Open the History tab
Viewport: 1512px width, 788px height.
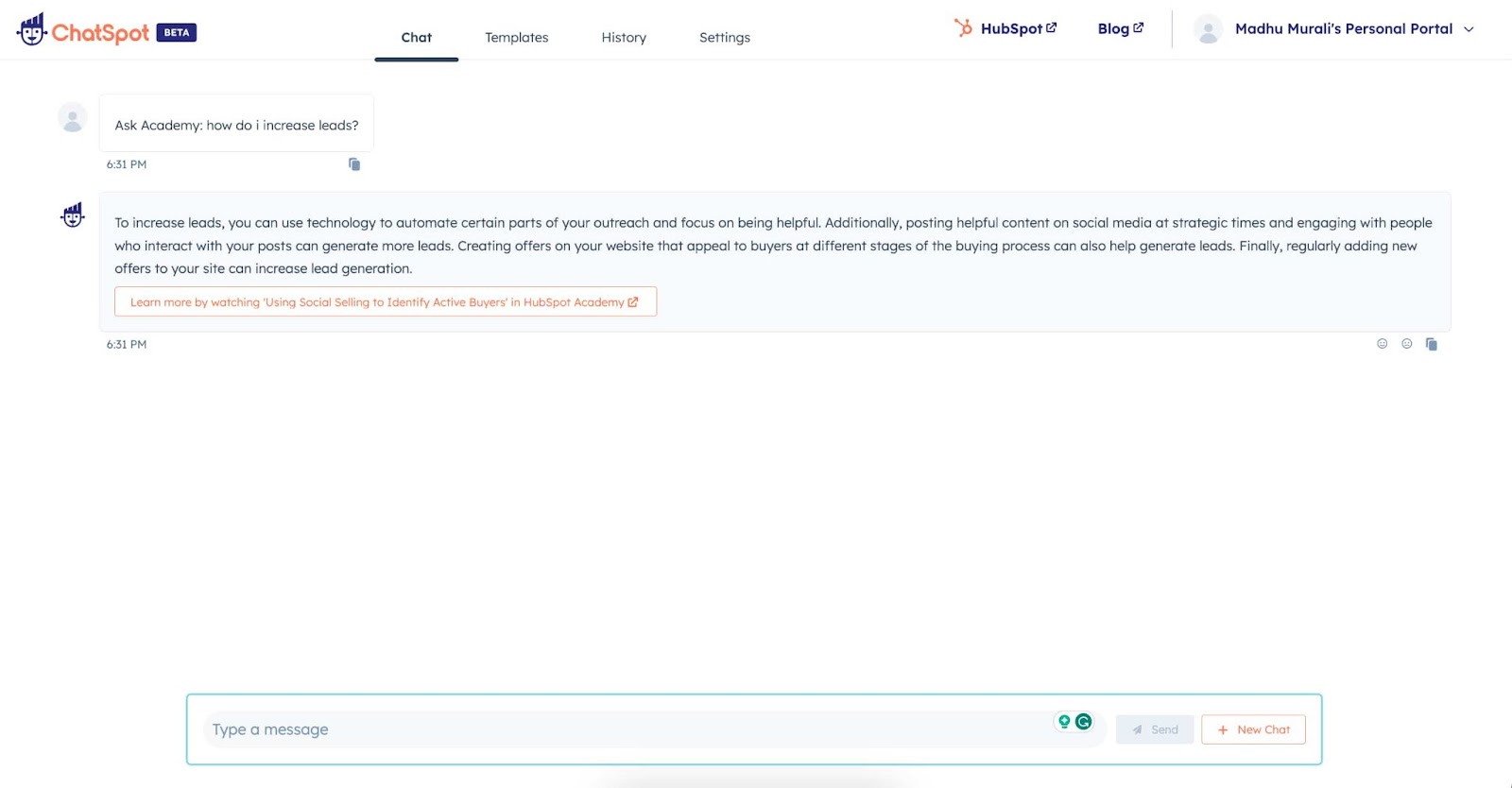(624, 38)
